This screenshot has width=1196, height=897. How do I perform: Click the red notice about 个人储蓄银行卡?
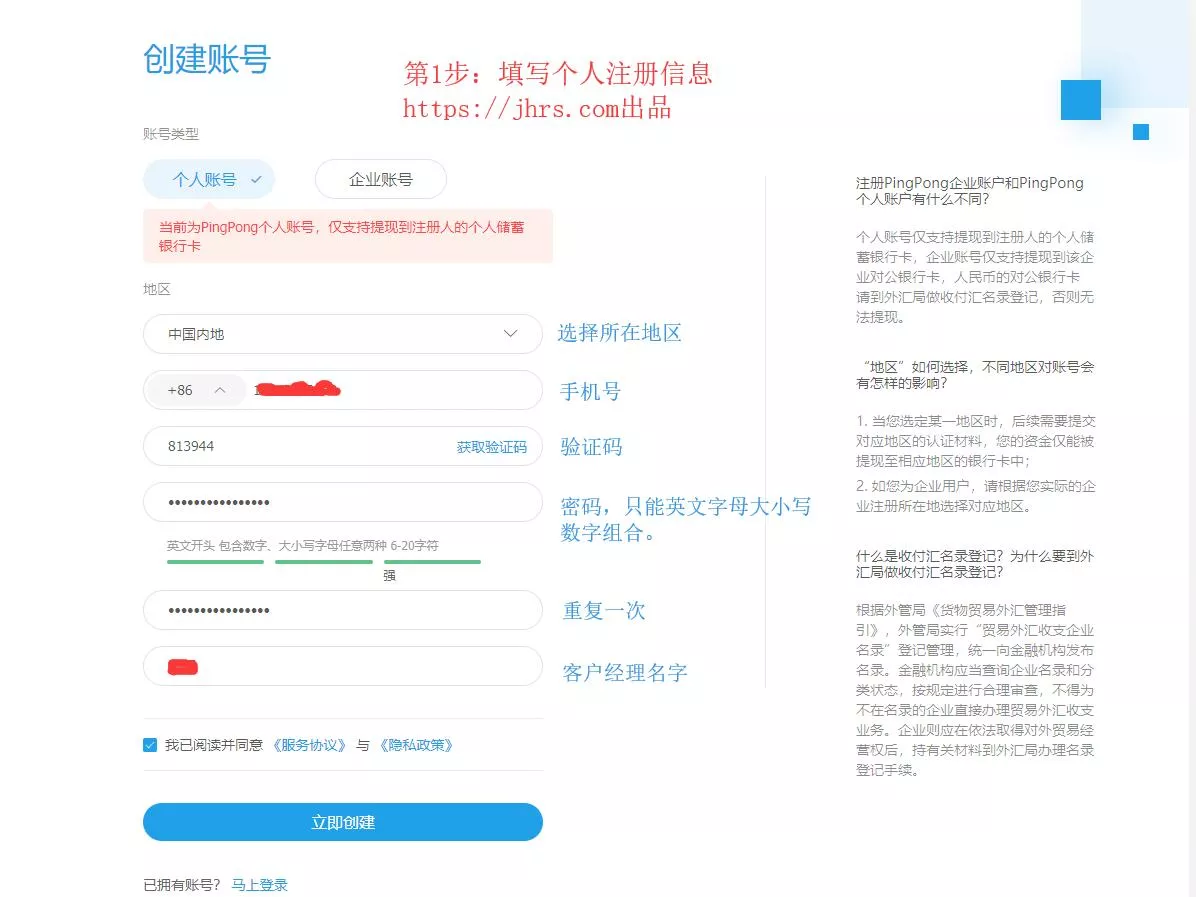coord(348,236)
